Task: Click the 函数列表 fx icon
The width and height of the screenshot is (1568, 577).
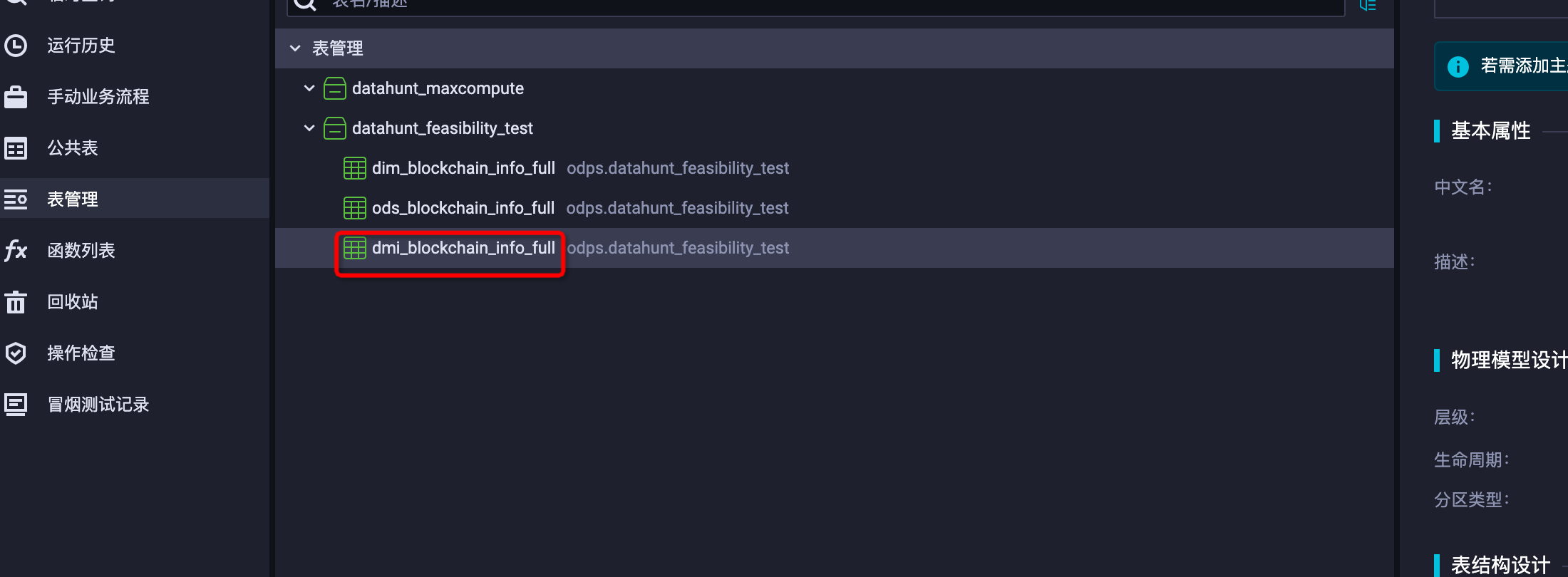Action: pos(16,251)
